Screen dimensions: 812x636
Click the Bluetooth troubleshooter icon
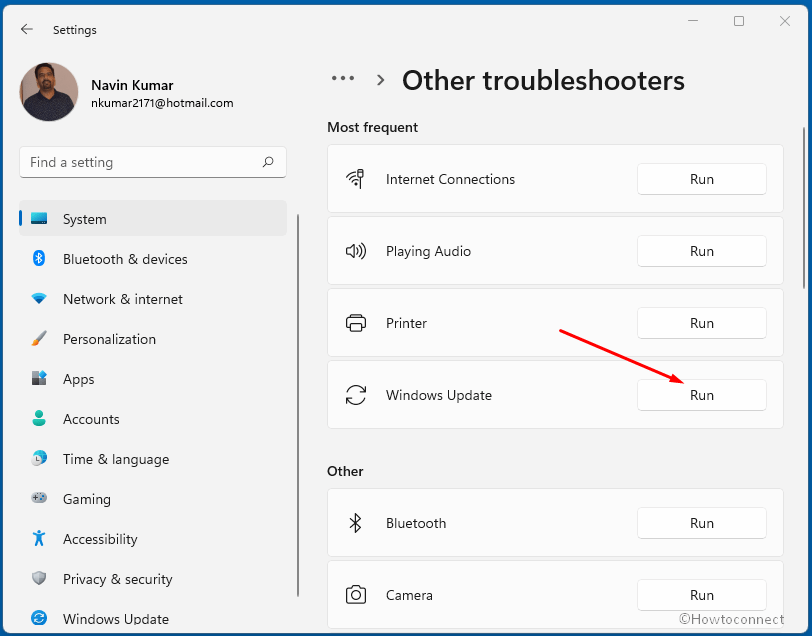pyautogui.click(x=355, y=523)
